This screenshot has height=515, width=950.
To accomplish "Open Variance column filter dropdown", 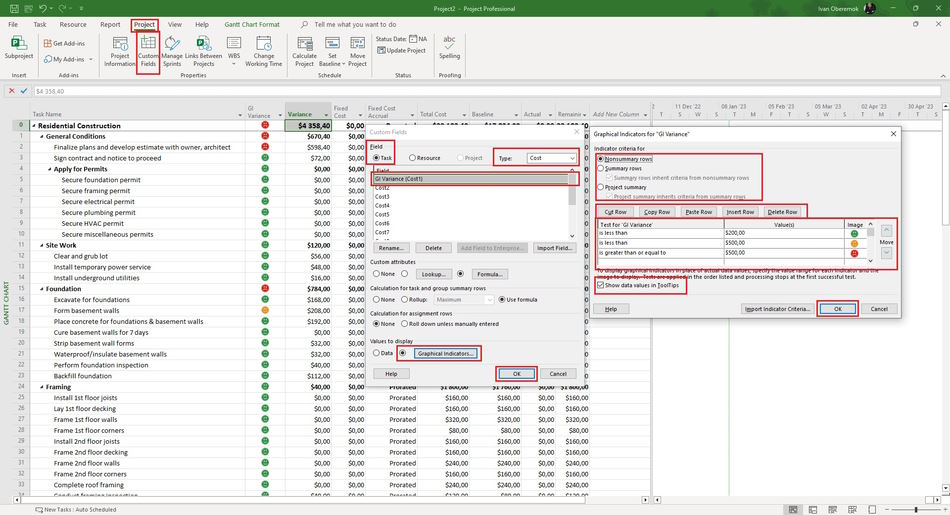I will [327, 115].
